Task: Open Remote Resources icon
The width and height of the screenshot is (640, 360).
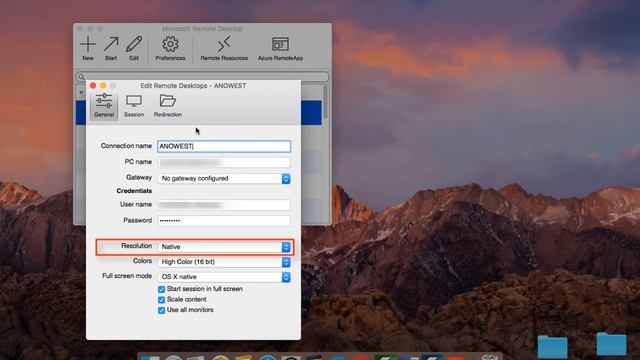Action: click(224, 44)
